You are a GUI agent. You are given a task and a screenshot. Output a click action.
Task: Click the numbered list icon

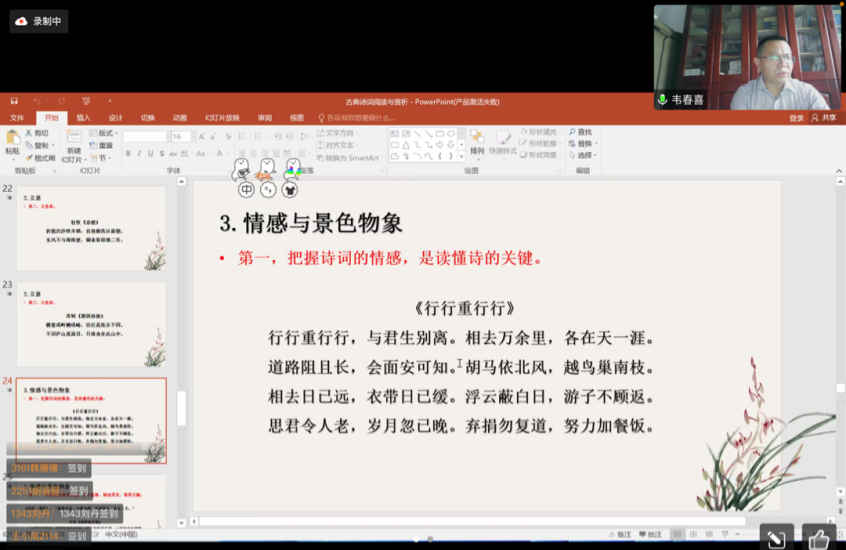click(258, 137)
